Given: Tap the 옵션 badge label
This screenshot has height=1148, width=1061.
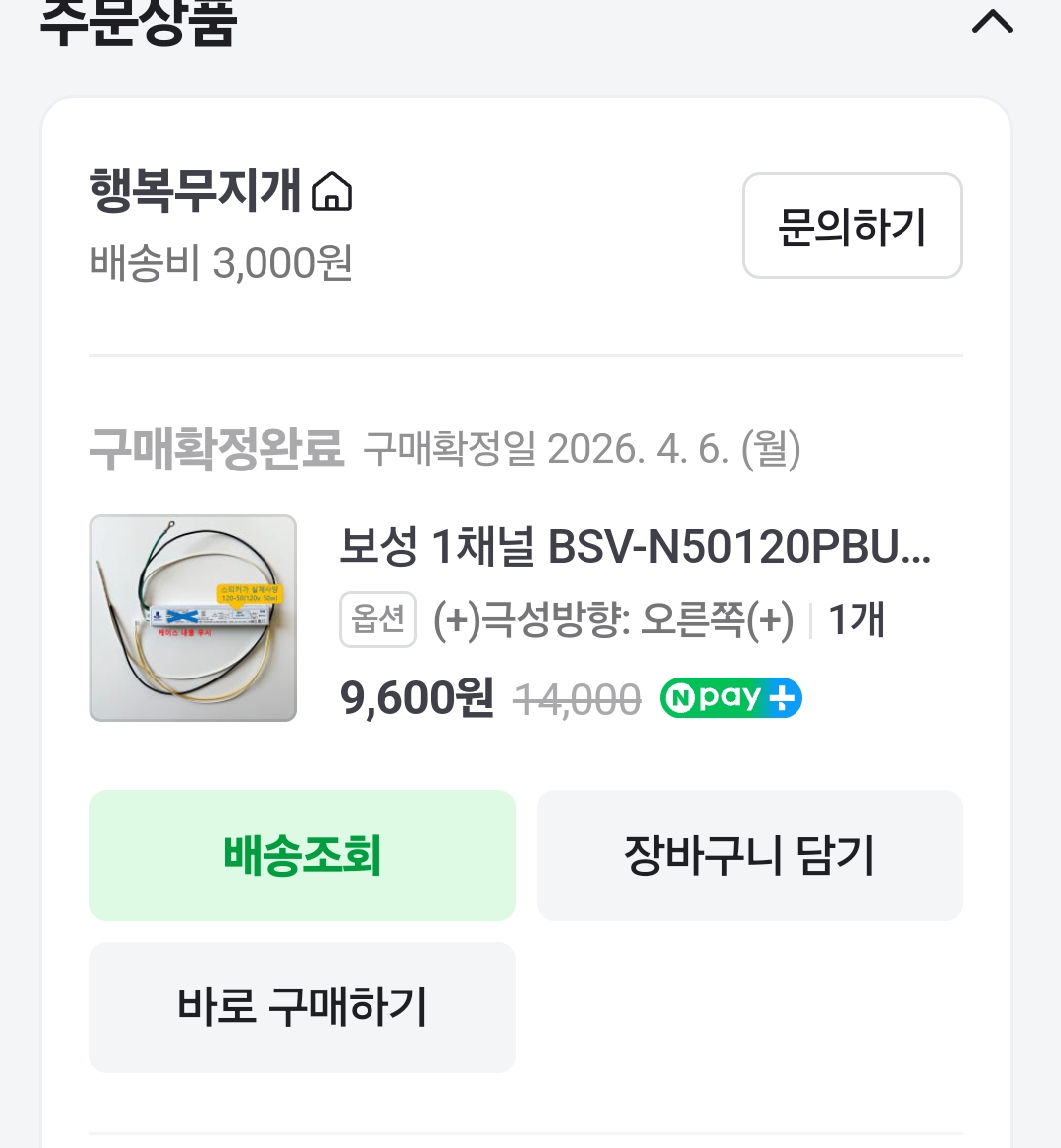Looking at the screenshot, I should pos(377,620).
